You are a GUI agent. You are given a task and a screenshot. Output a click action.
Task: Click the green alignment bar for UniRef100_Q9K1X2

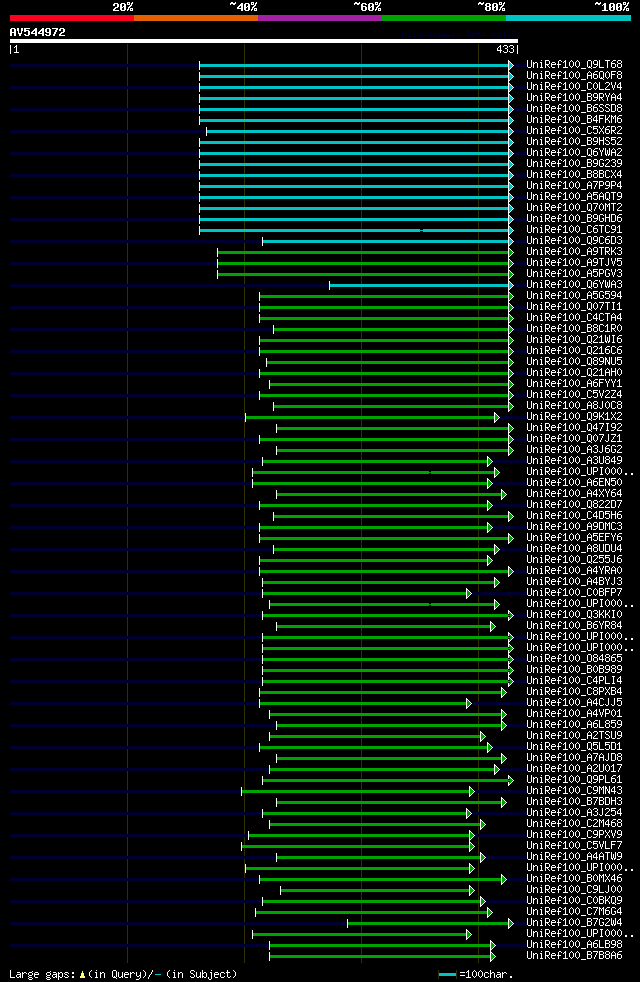(x=372, y=418)
